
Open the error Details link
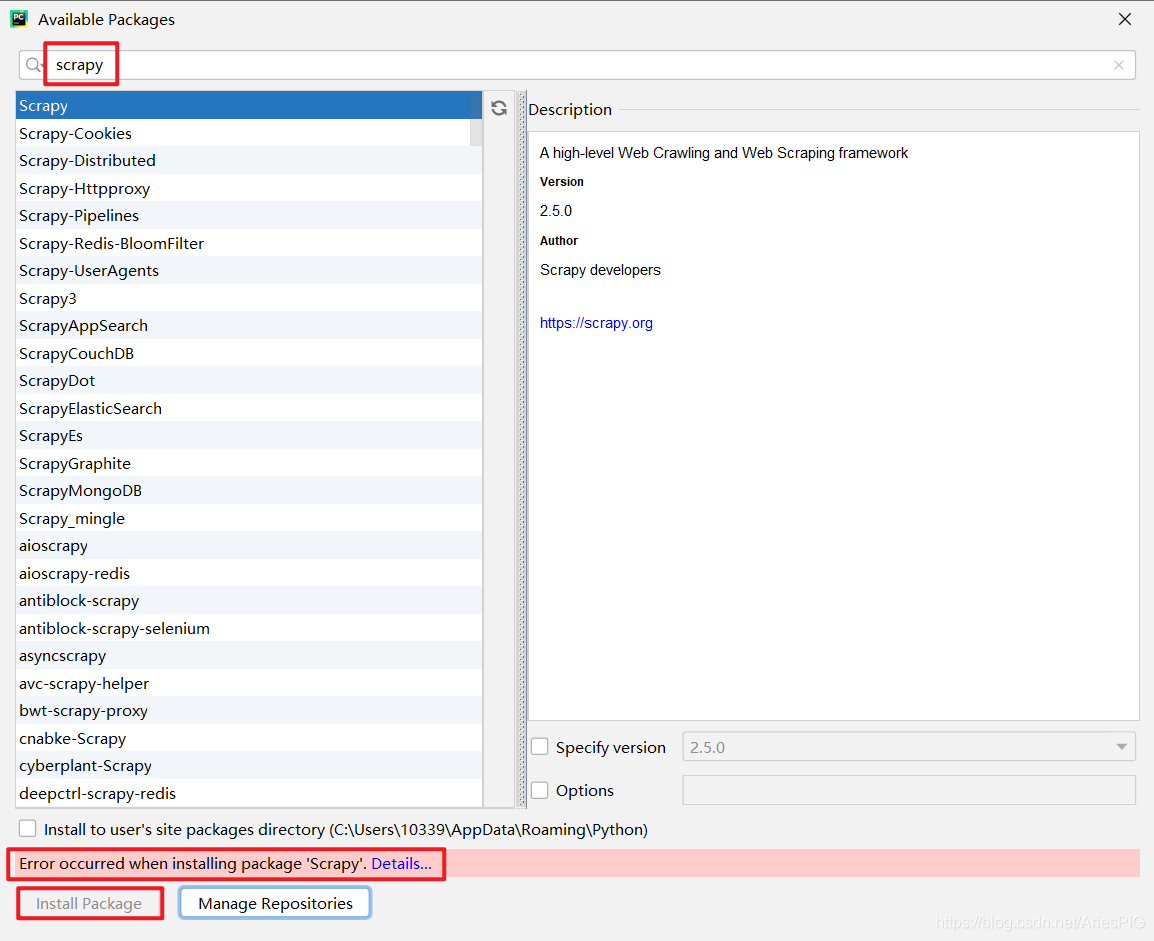pos(401,864)
